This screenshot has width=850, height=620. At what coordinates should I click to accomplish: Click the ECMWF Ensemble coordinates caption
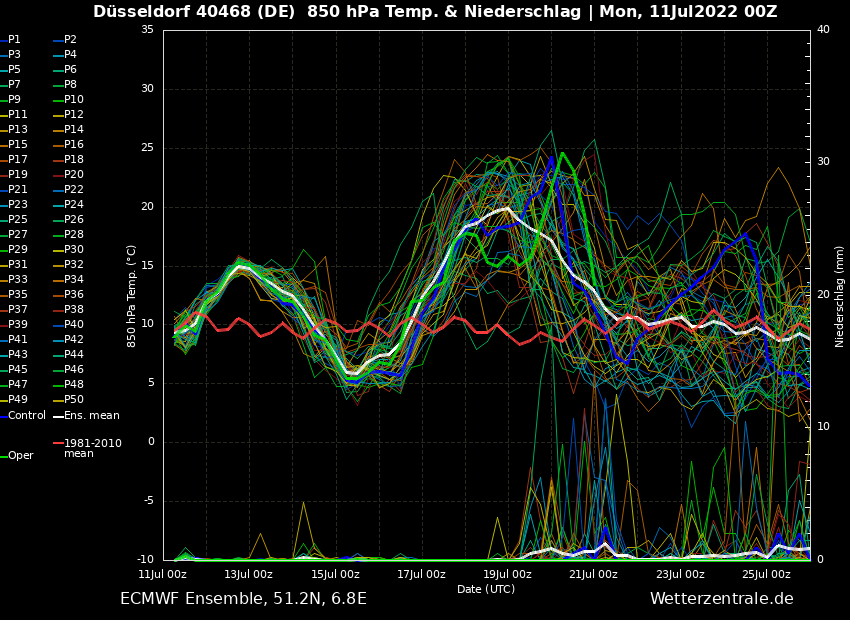243,599
